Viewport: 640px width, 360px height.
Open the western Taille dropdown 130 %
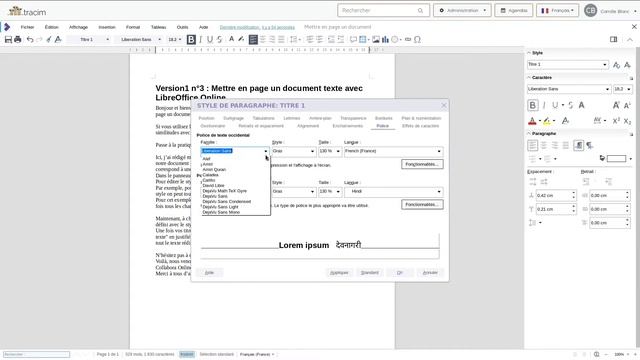[x=330, y=151]
